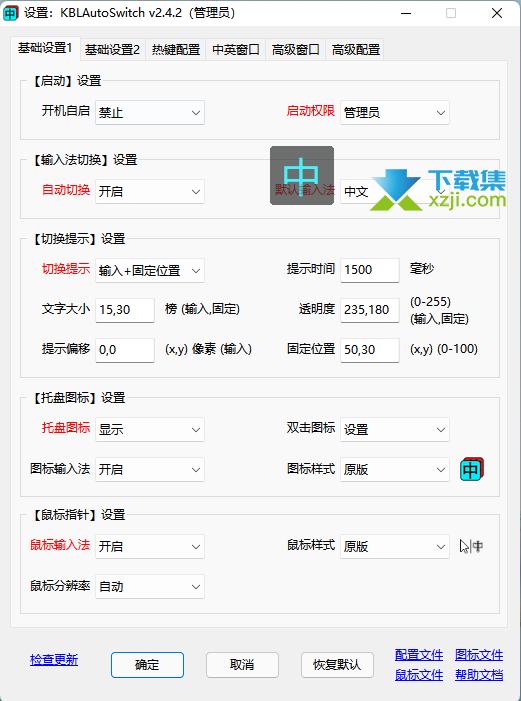
Task: Click the 文字大小 input field
Action: (x=125, y=310)
